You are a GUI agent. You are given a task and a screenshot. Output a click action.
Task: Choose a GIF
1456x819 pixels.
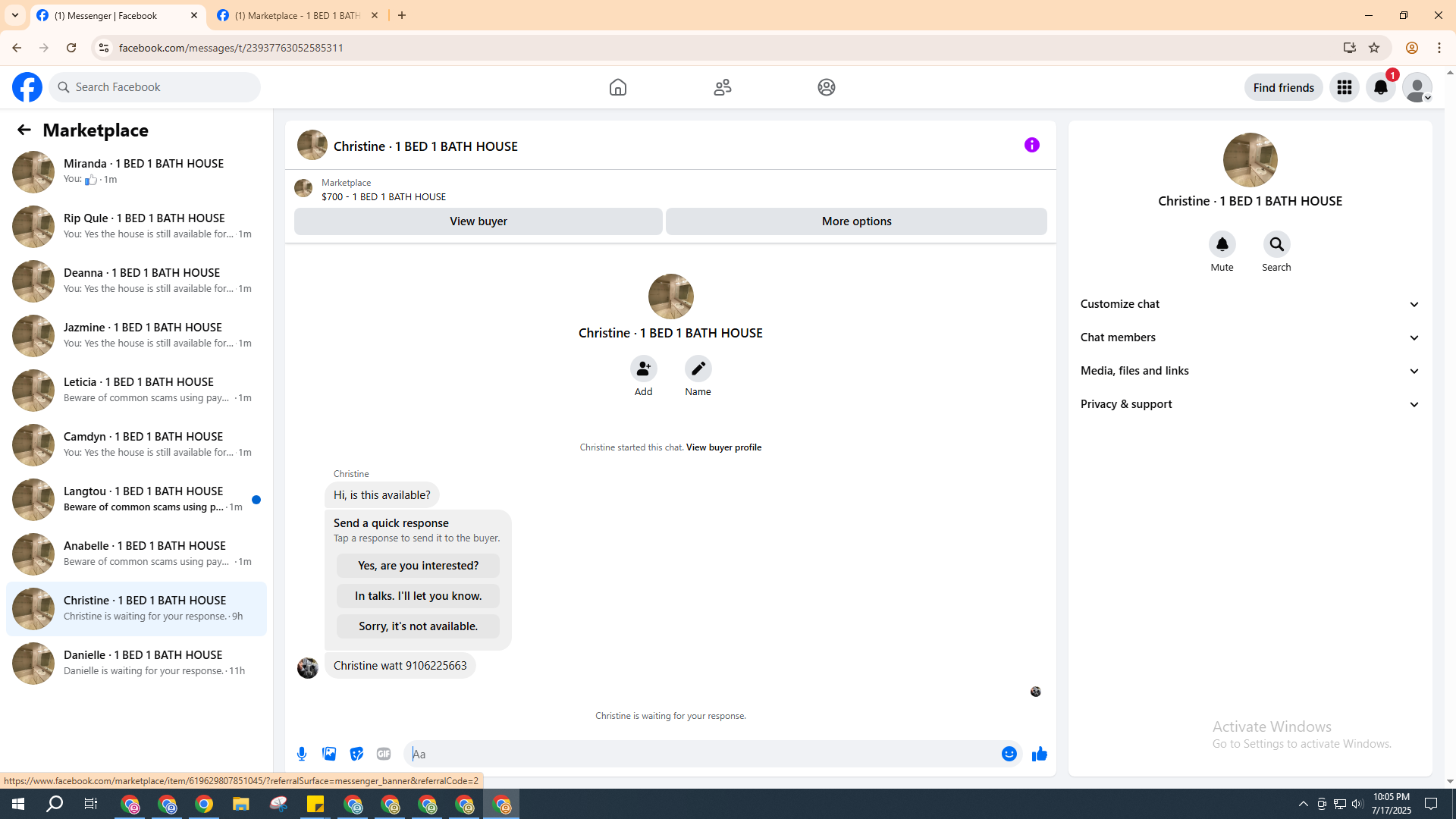[x=384, y=754]
